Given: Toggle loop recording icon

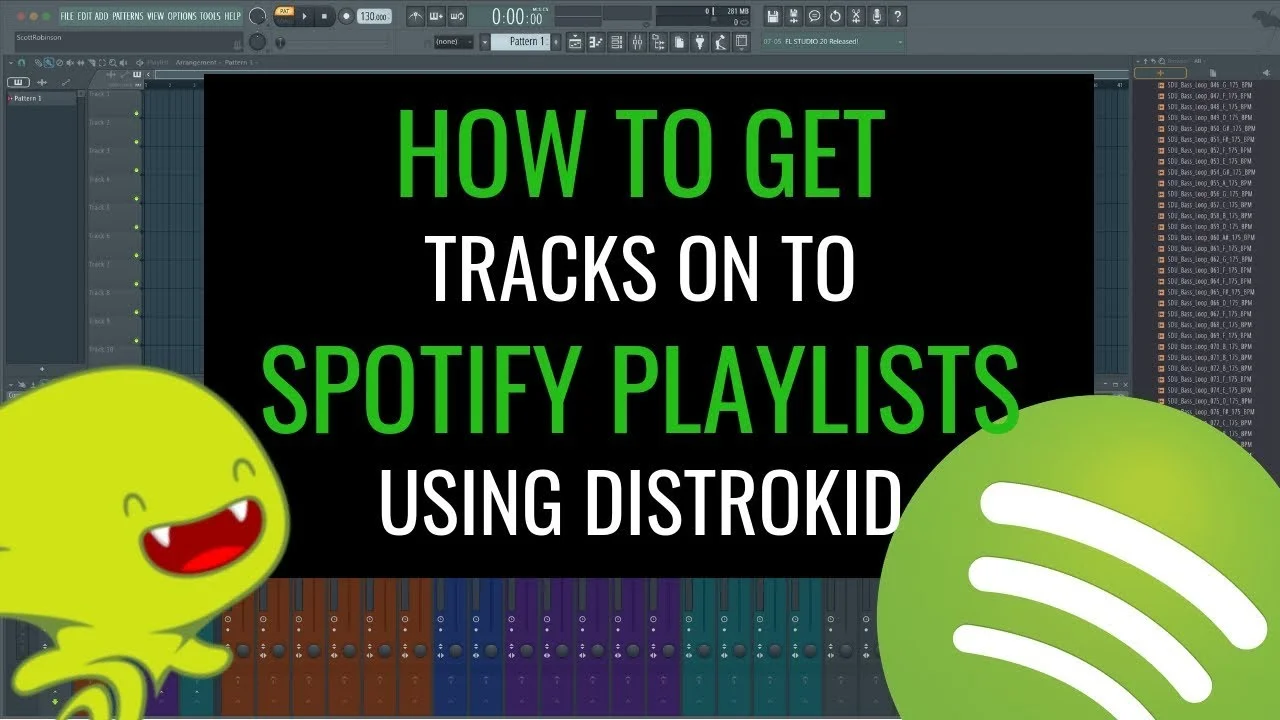Looking at the screenshot, I should click(457, 16).
